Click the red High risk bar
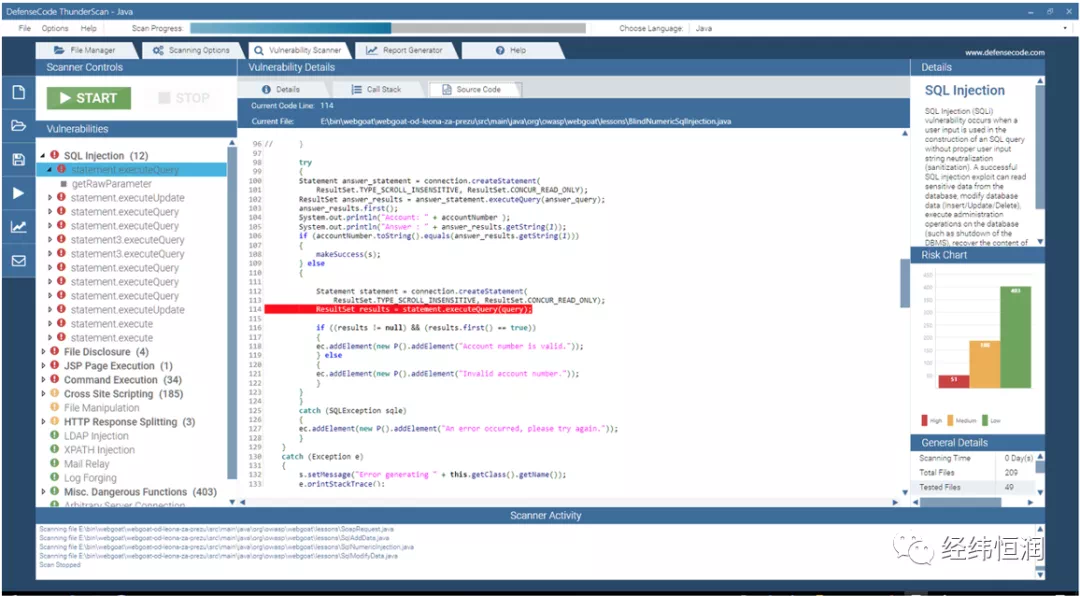 click(953, 381)
